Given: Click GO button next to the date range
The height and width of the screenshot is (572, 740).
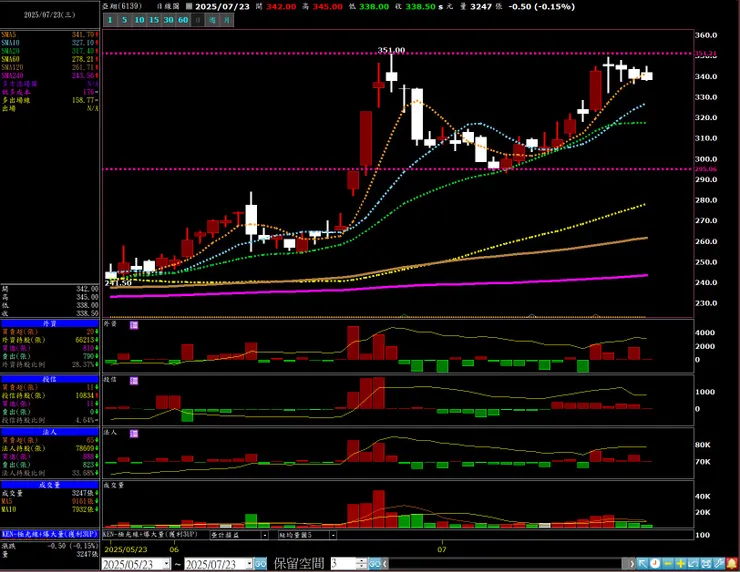Looking at the screenshot, I should click(x=261, y=564).
